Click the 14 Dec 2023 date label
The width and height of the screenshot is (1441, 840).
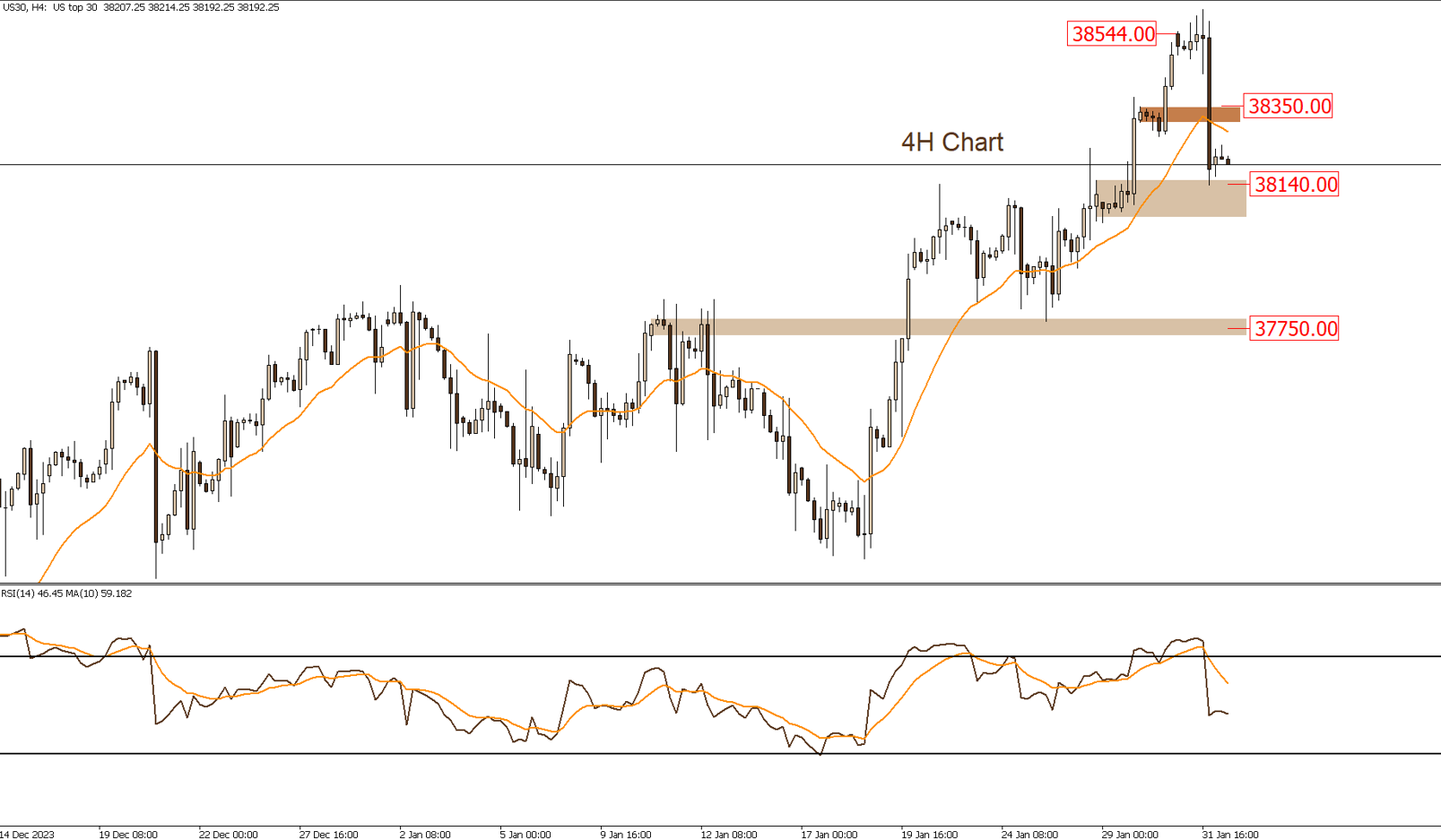[x=28, y=835]
